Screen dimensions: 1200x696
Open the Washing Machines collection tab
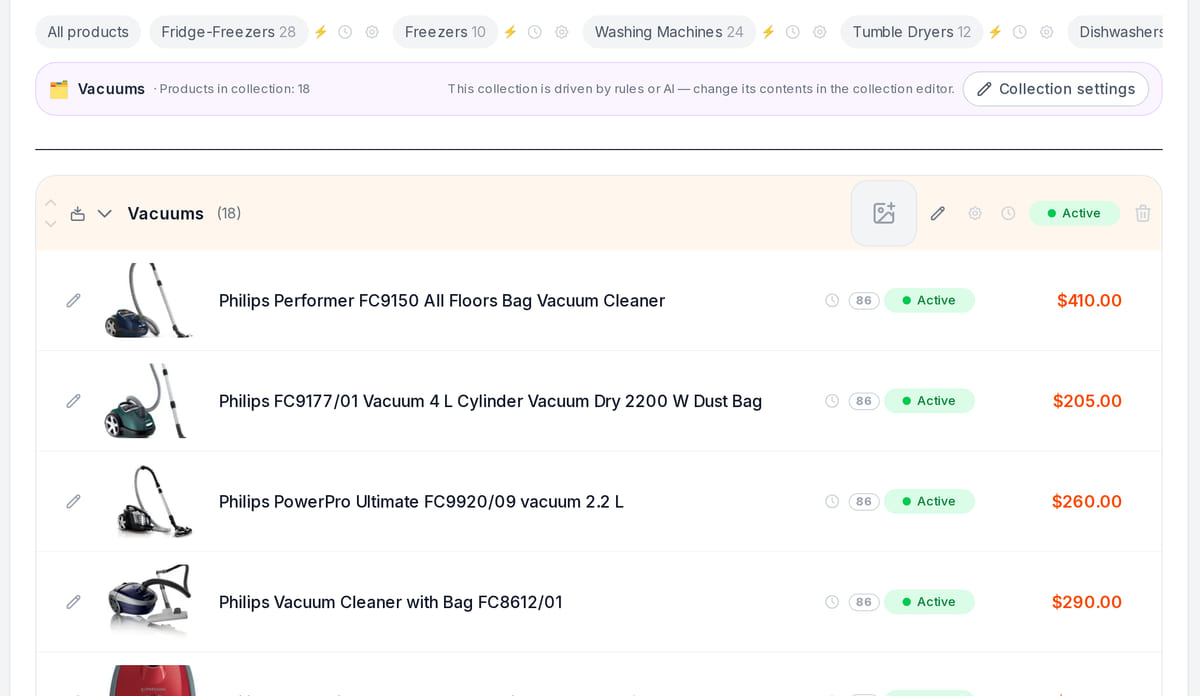pyautogui.click(x=669, y=32)
